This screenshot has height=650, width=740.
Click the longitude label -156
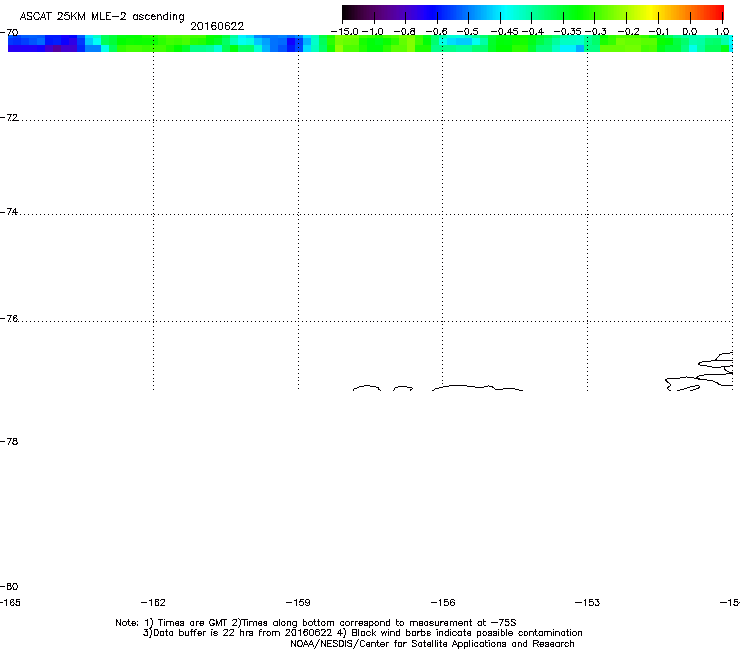pyautogui.click(x=443, y=603)
